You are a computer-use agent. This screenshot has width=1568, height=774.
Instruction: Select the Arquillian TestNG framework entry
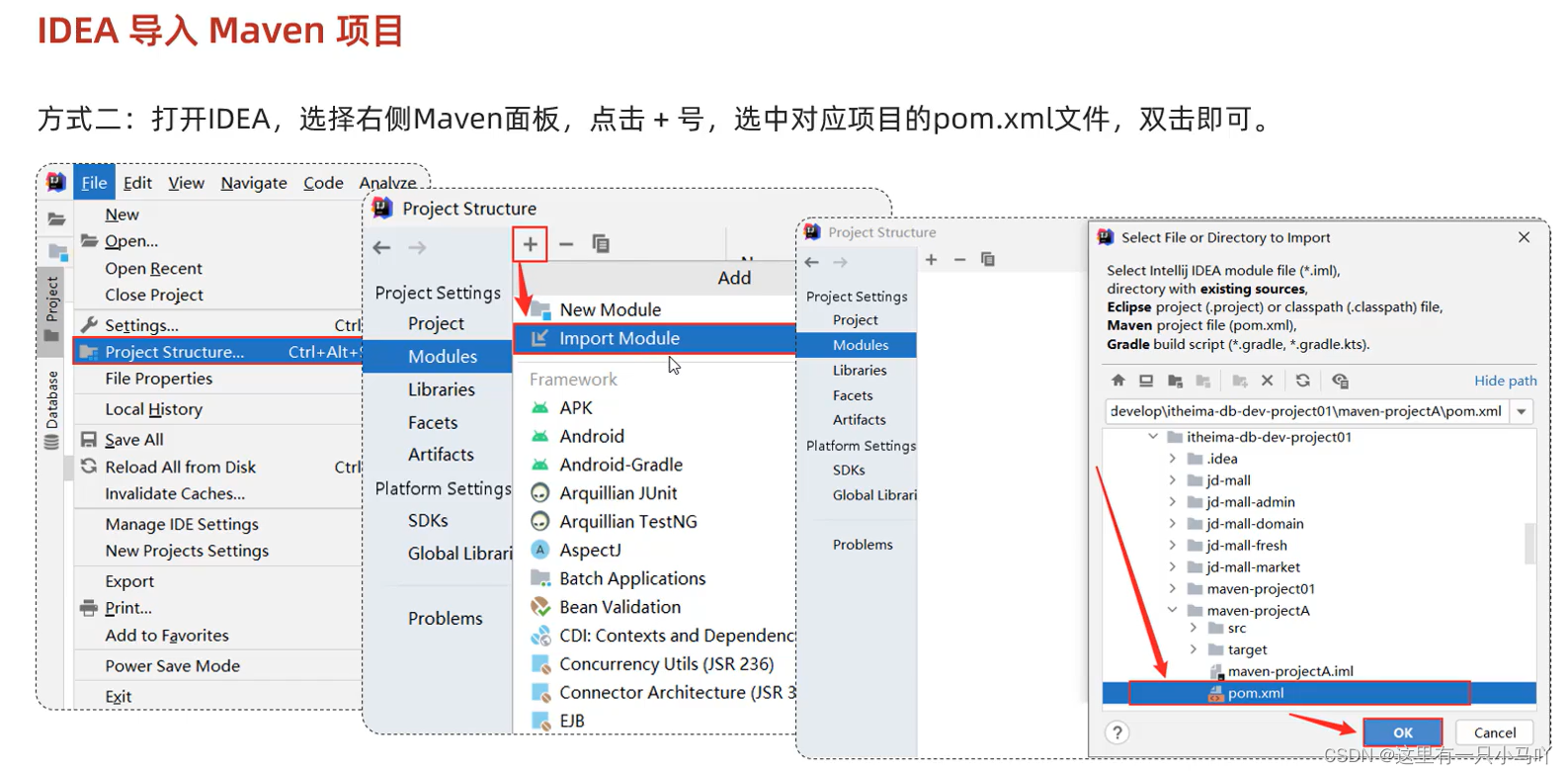(x=627, y=521)
